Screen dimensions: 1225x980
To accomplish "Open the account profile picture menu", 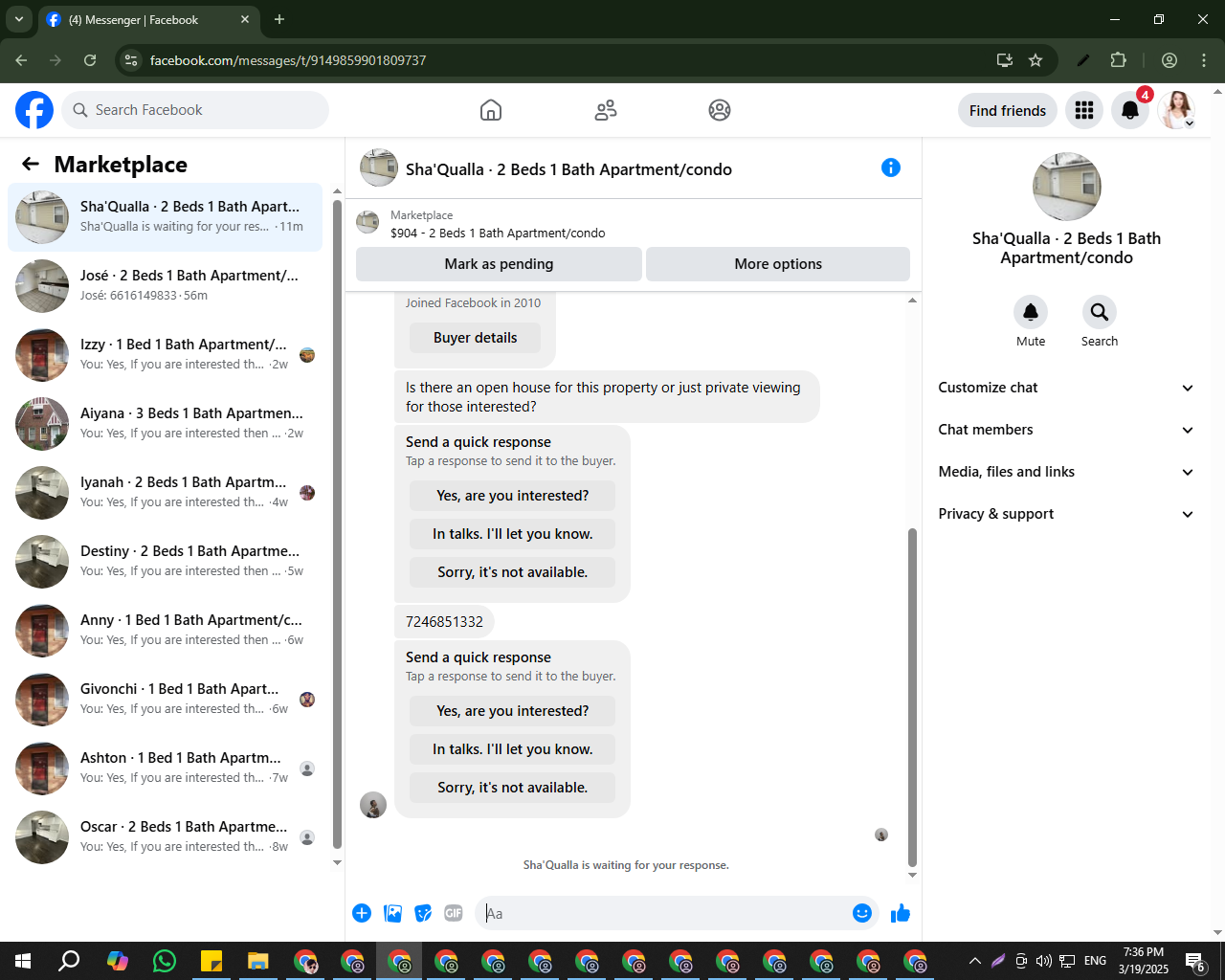I will [1176, 110].
